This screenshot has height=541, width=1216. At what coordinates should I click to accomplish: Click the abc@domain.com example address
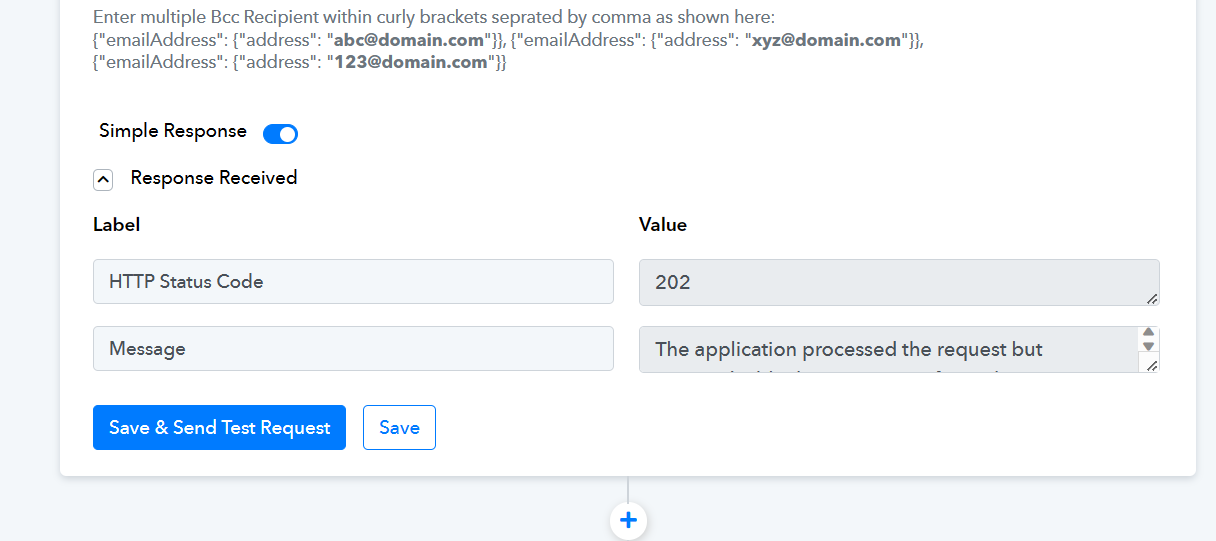pos(408,40)
